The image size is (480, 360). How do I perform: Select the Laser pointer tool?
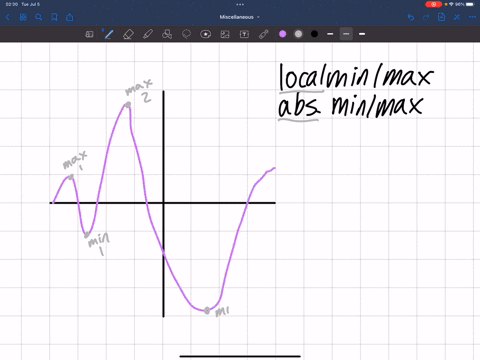pos(264,34)
